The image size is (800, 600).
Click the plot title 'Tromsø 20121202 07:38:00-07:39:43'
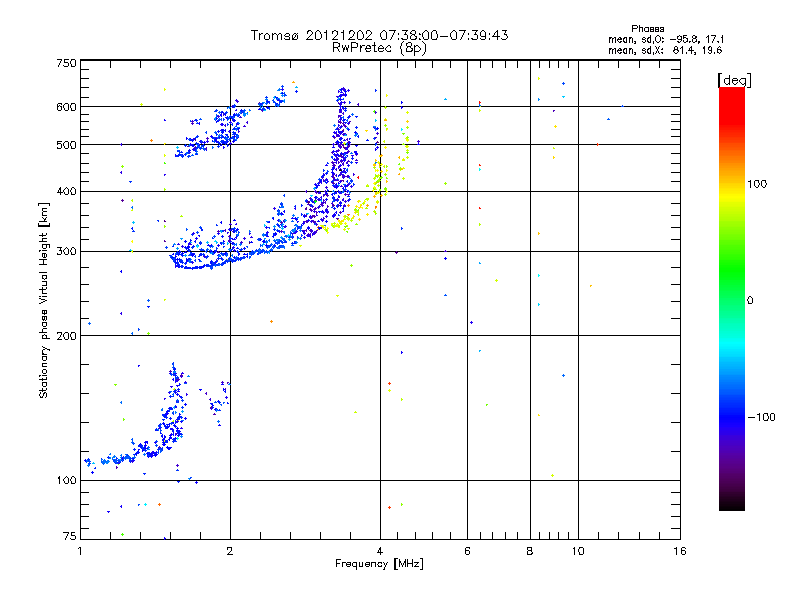tap(379, 35)
